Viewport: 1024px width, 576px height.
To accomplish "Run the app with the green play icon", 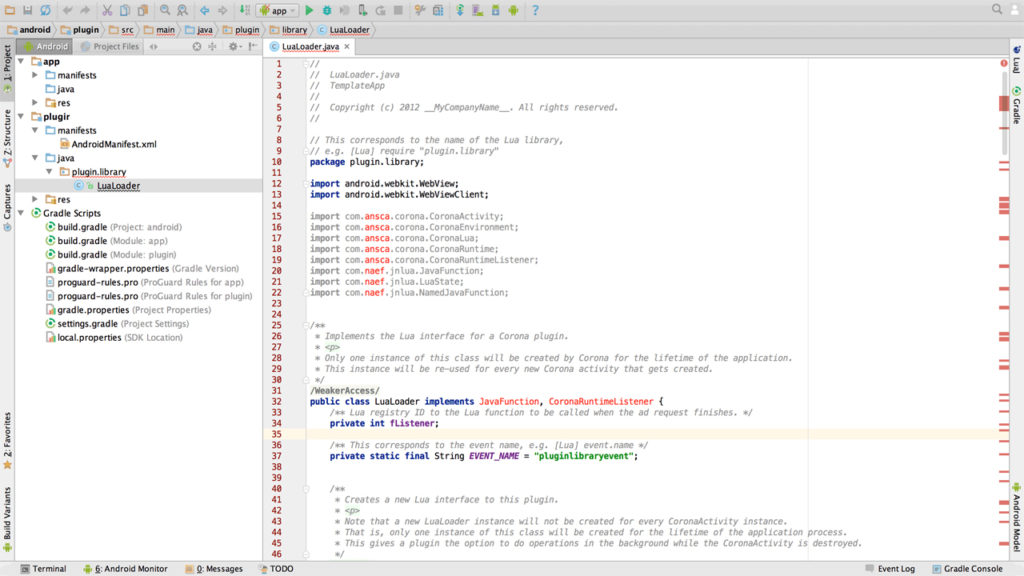I will coord(309,10).
